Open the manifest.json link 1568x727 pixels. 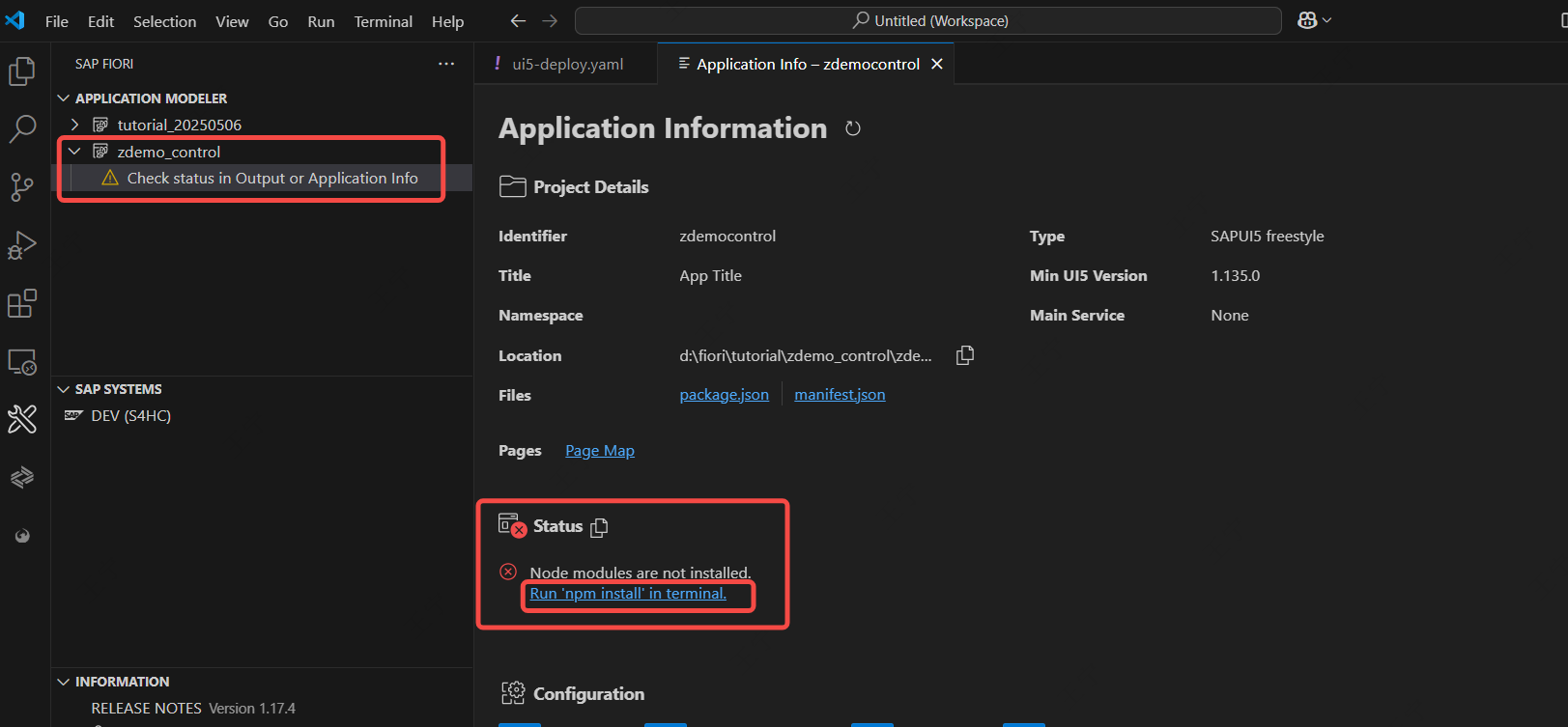click(x=840, y=394)
